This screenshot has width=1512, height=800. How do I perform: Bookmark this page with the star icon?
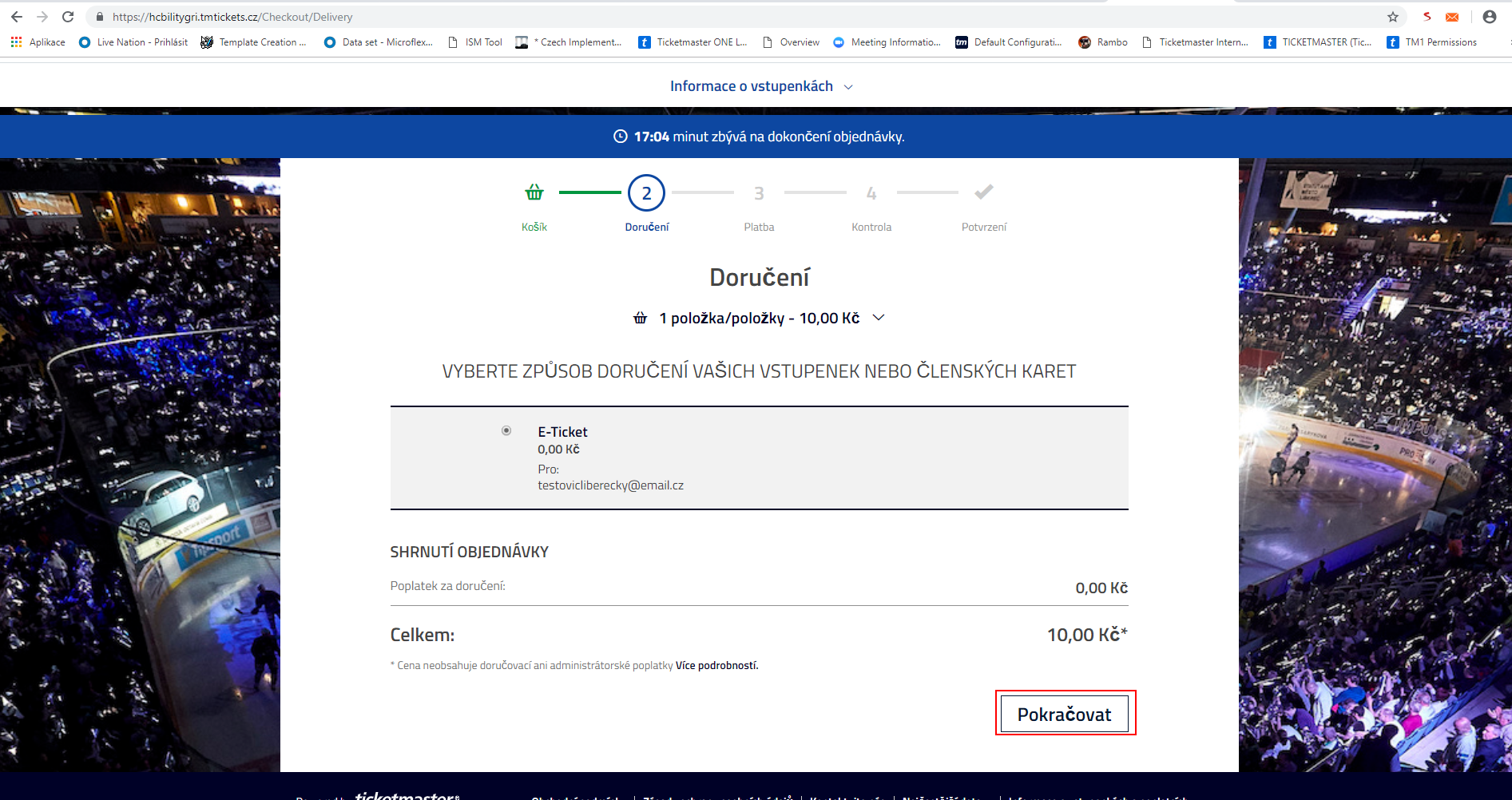[x=1393, y=17]
